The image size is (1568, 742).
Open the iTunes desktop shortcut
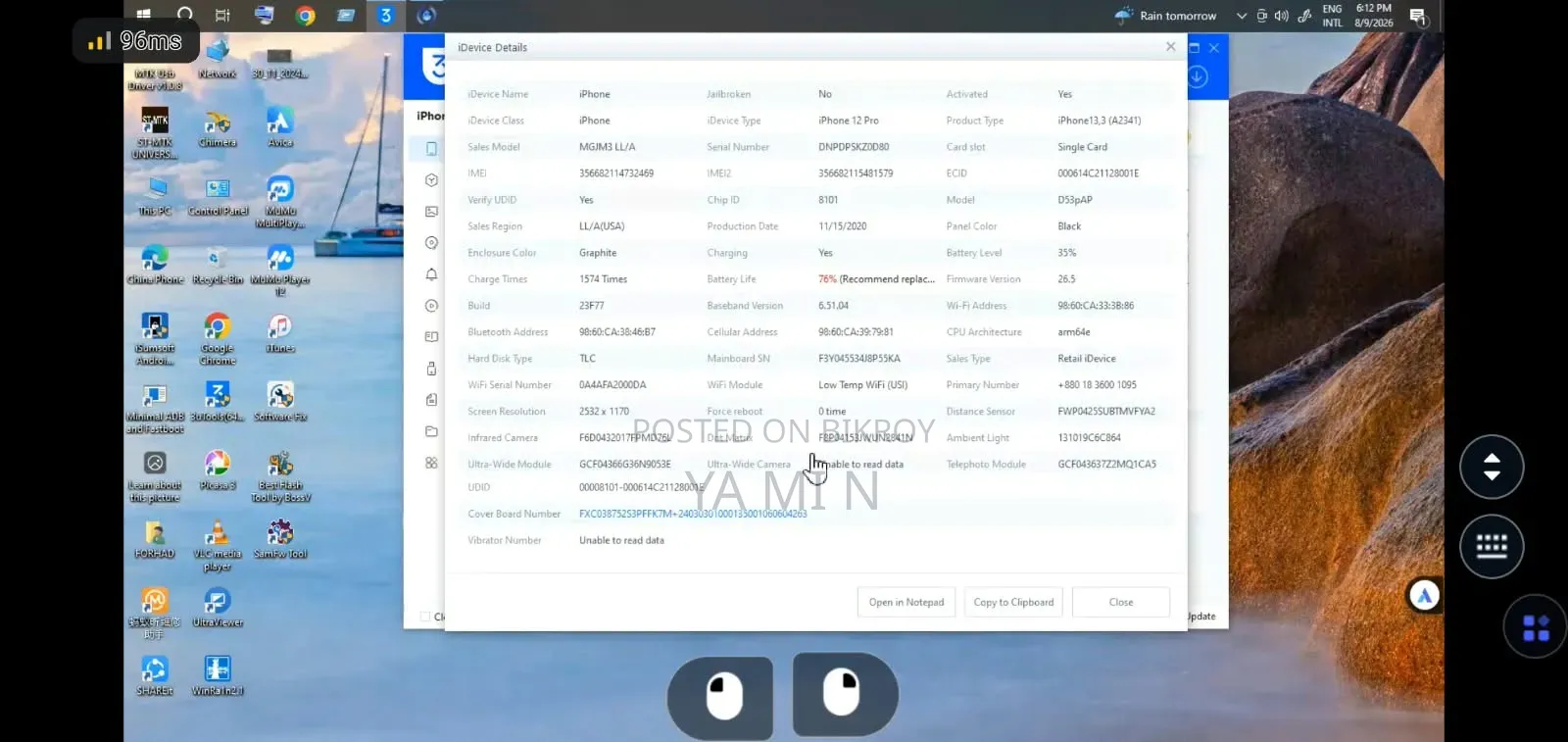[x=280, y=334]
